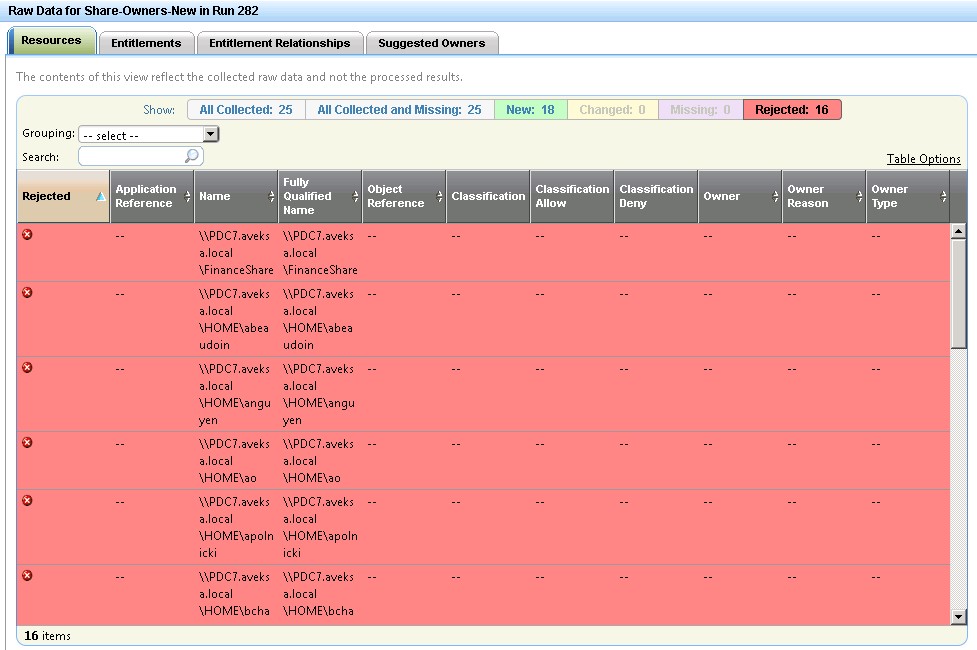Click into the Search text field
The width and height of the screenshot is (977, 650).
pyautogui.click(x=132, y=157)
